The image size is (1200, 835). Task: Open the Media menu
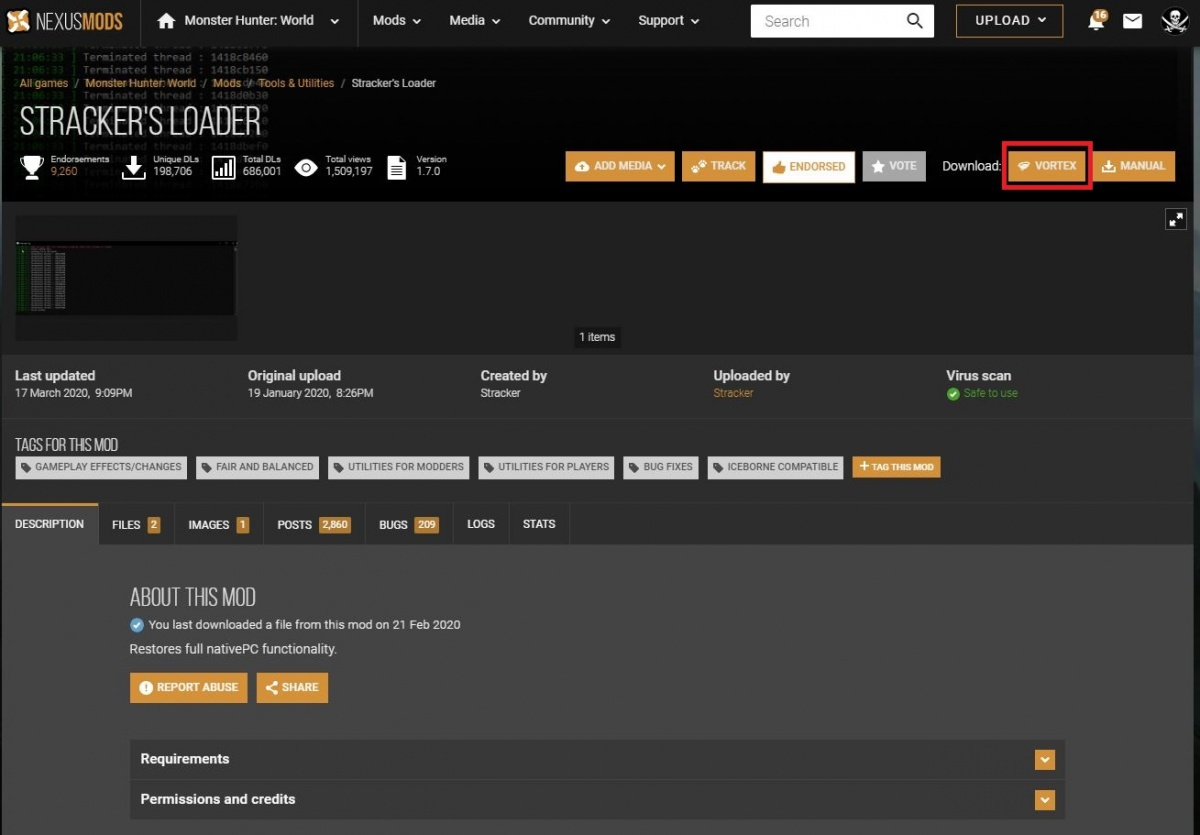475,21
